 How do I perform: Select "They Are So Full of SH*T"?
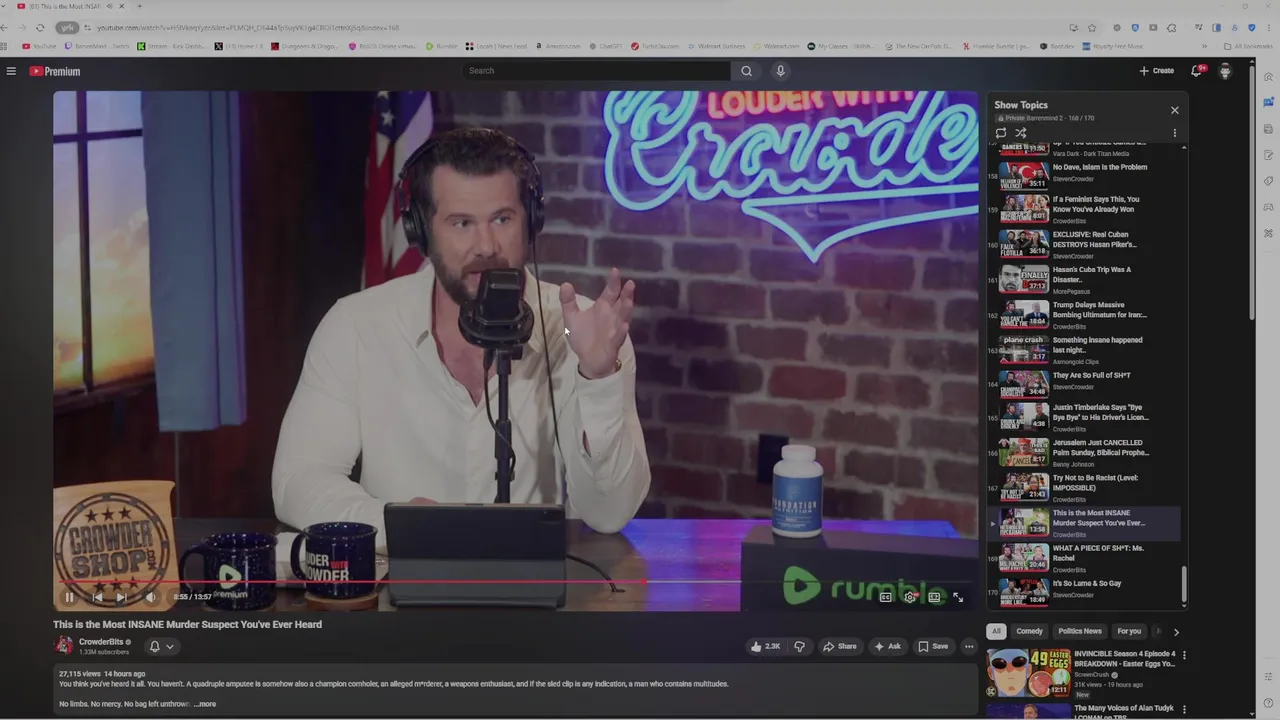pos(1084,384)
